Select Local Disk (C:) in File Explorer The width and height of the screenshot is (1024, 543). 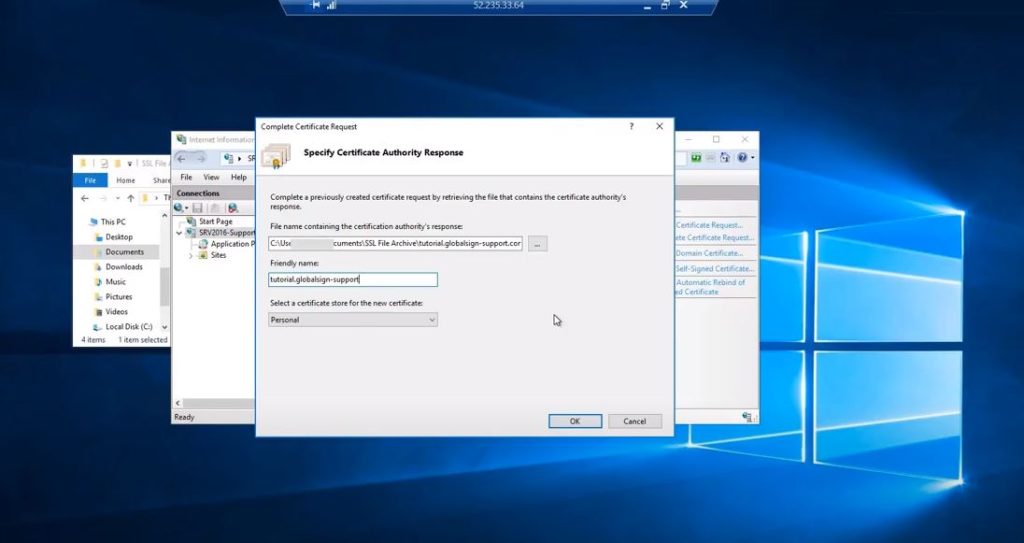click(129, 327)
